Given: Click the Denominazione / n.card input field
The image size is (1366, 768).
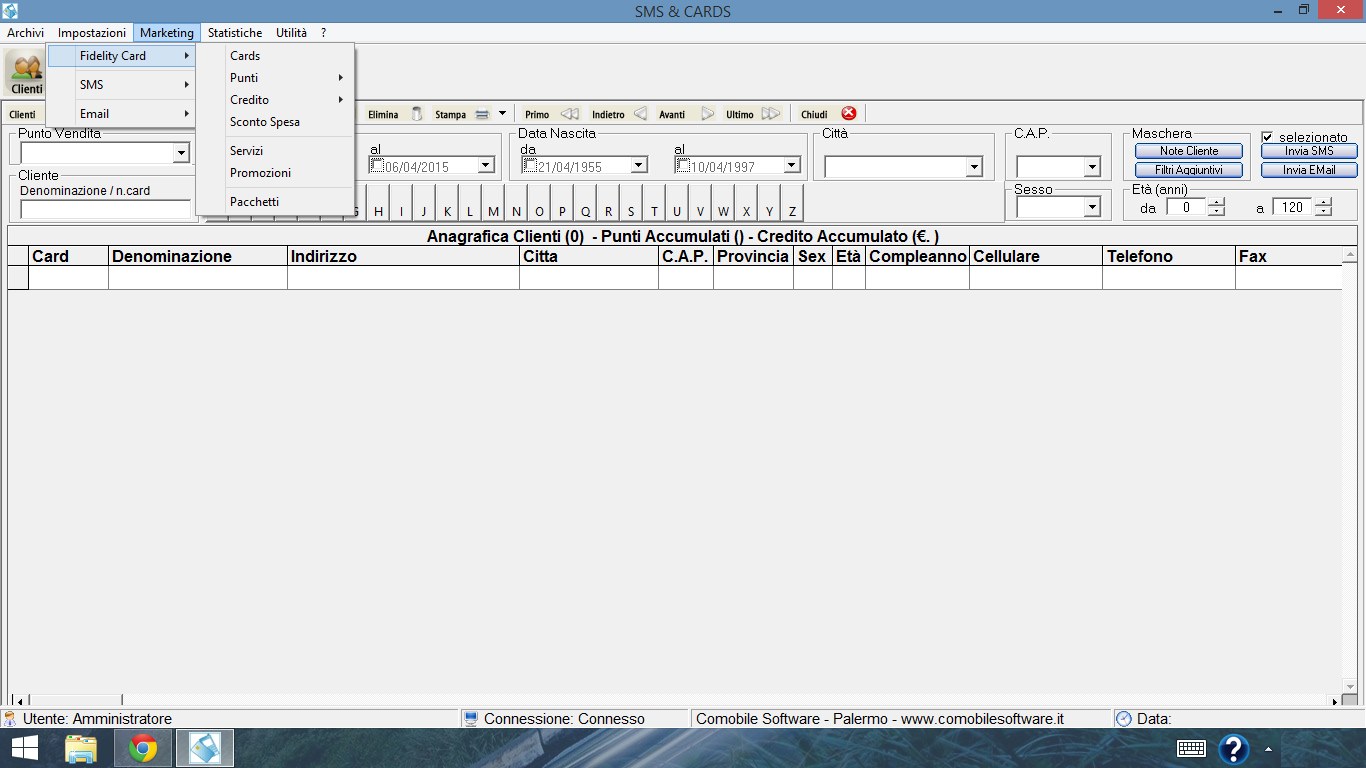Looking at the screenshot, I should click(106, 210).
